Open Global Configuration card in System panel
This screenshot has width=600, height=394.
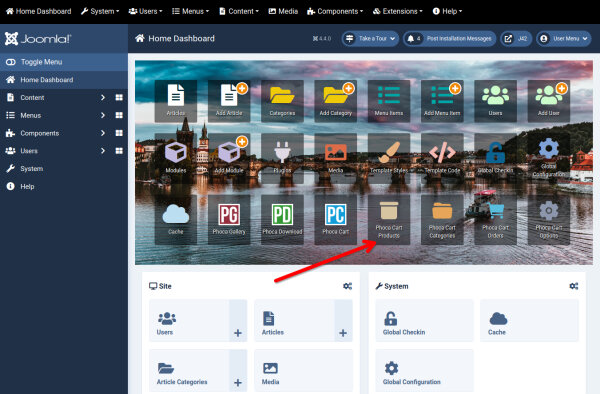[424, 371]
